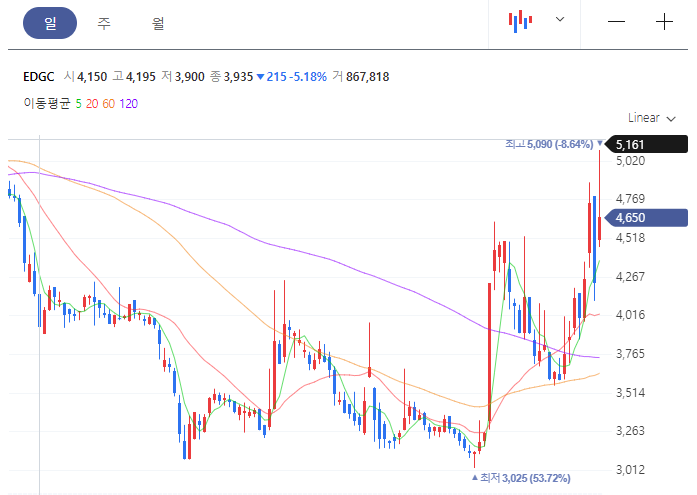Image resolution: width=697 pixels, height=495 pixels.
Task: Click the change value 215 -5.18%
Action: [292, 77]
